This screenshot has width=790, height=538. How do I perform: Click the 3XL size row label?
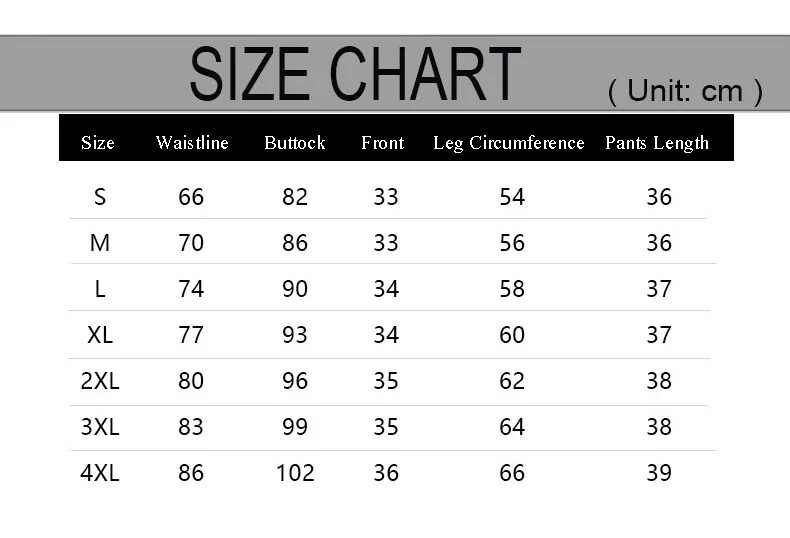click(100, 427)
